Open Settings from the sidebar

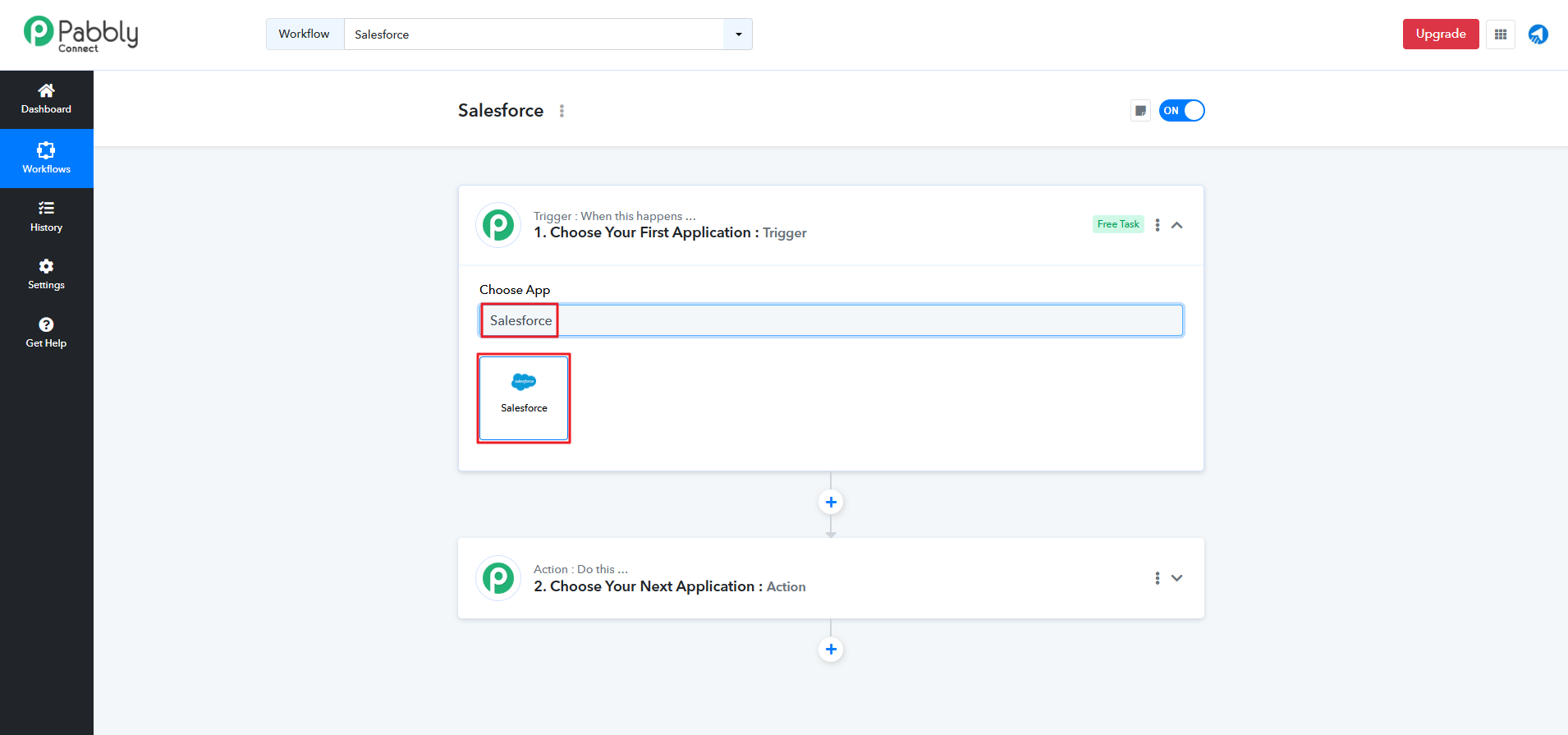[46, 274]
